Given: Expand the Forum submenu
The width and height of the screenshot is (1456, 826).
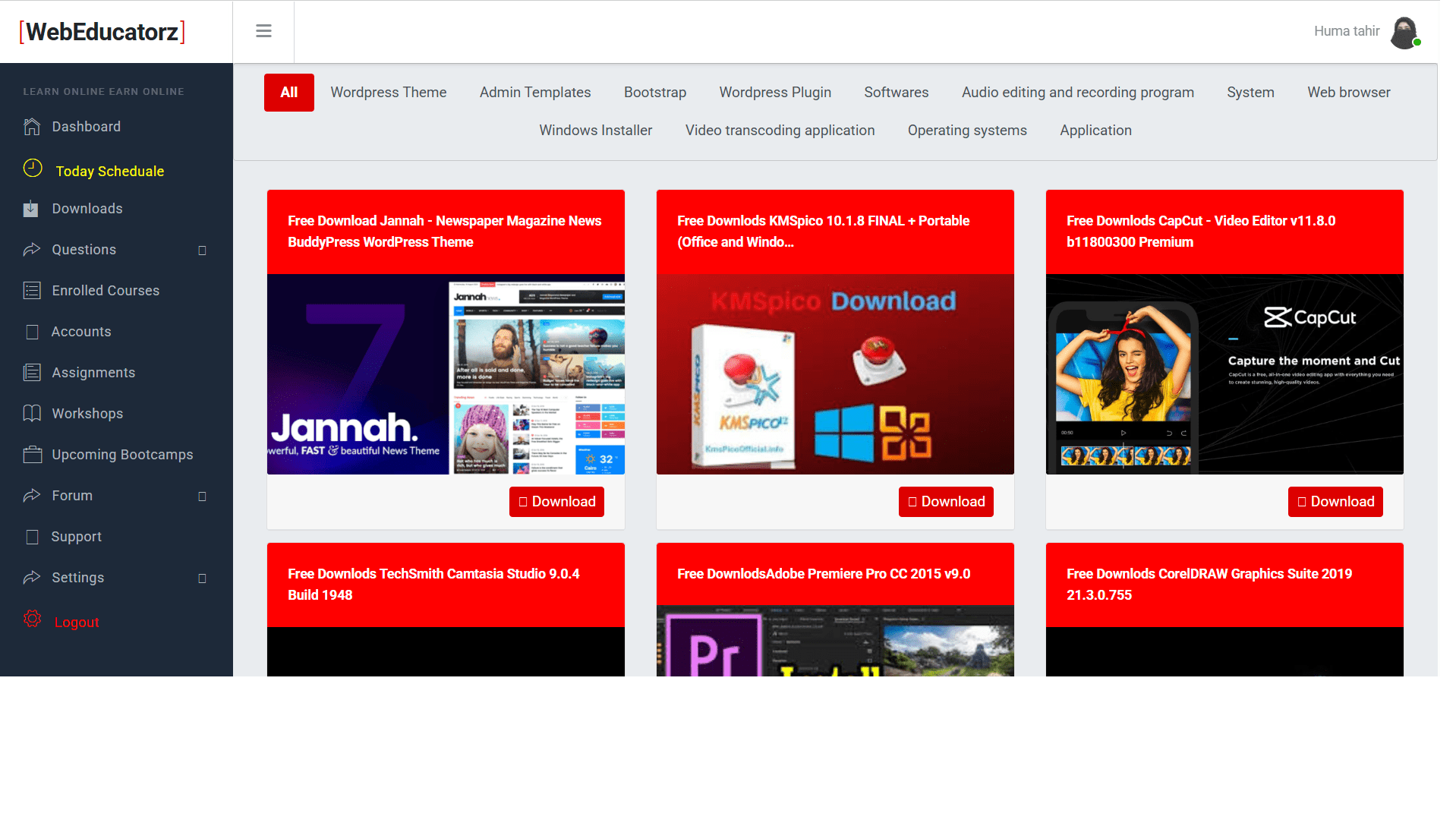Looking at the screenshot, I should [x=202, y=497].
